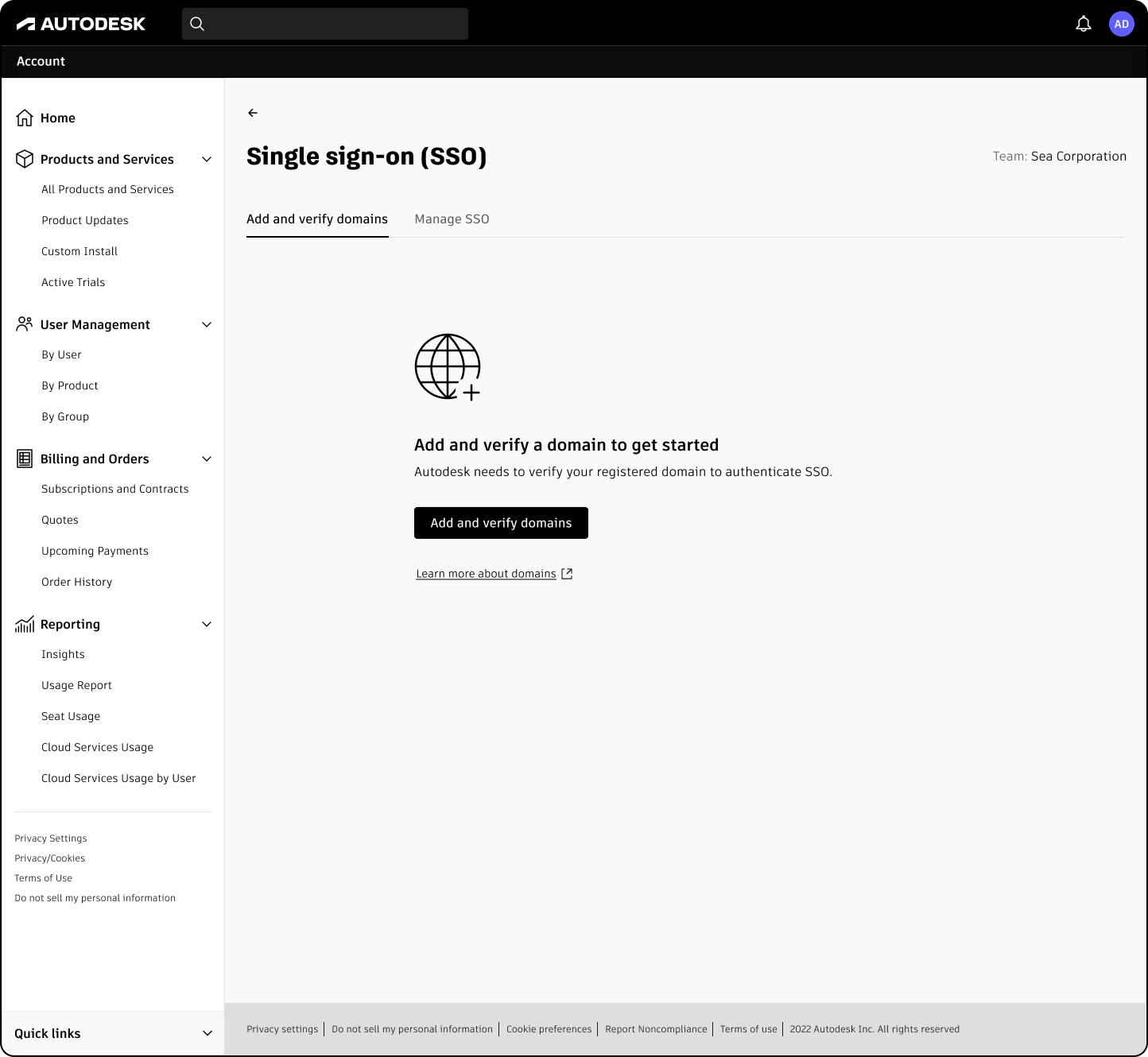The height and width of the screenshot is (1057, 1148).
Task: Open Subscriptions and Contracts
Action: click(115, 489)
